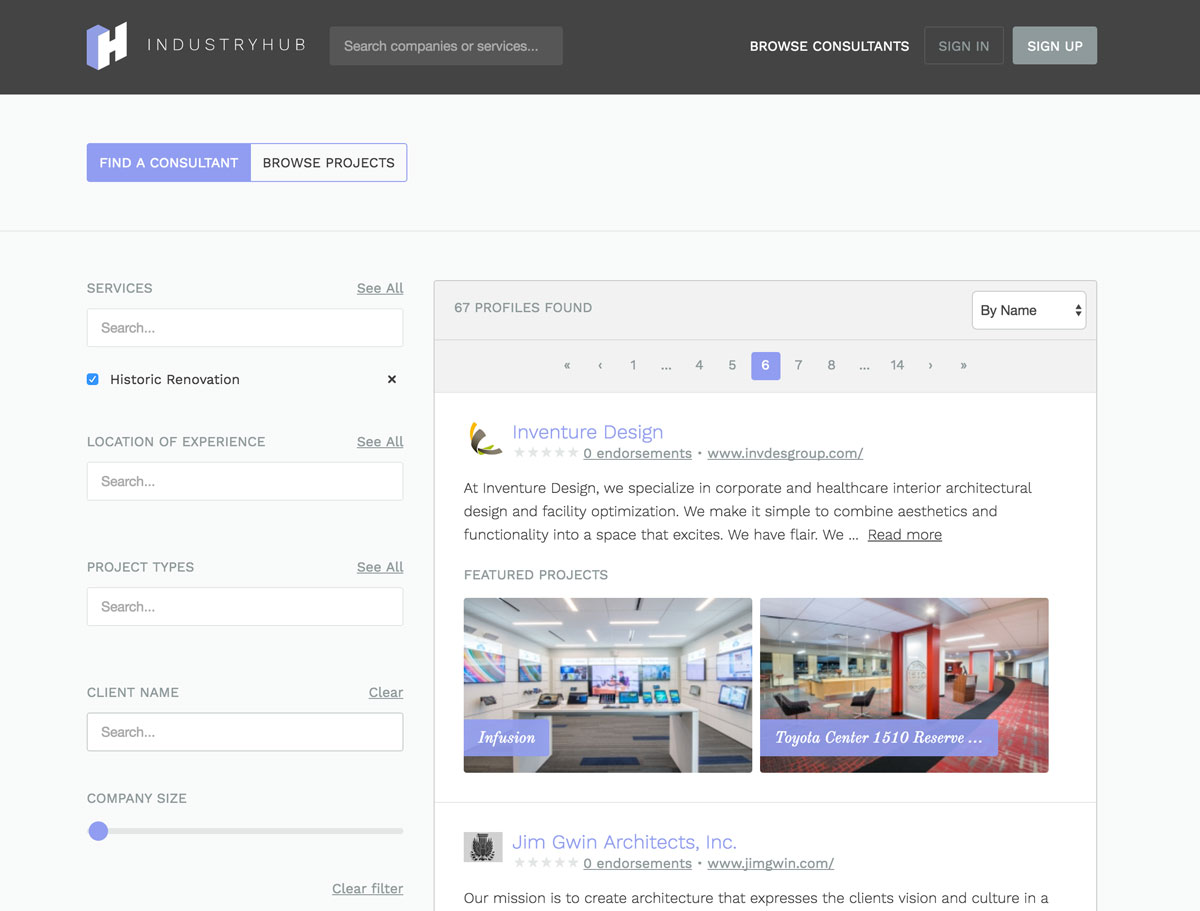
Task: Click the IndustryHub logo icon
Action: [x=107, y=46]
